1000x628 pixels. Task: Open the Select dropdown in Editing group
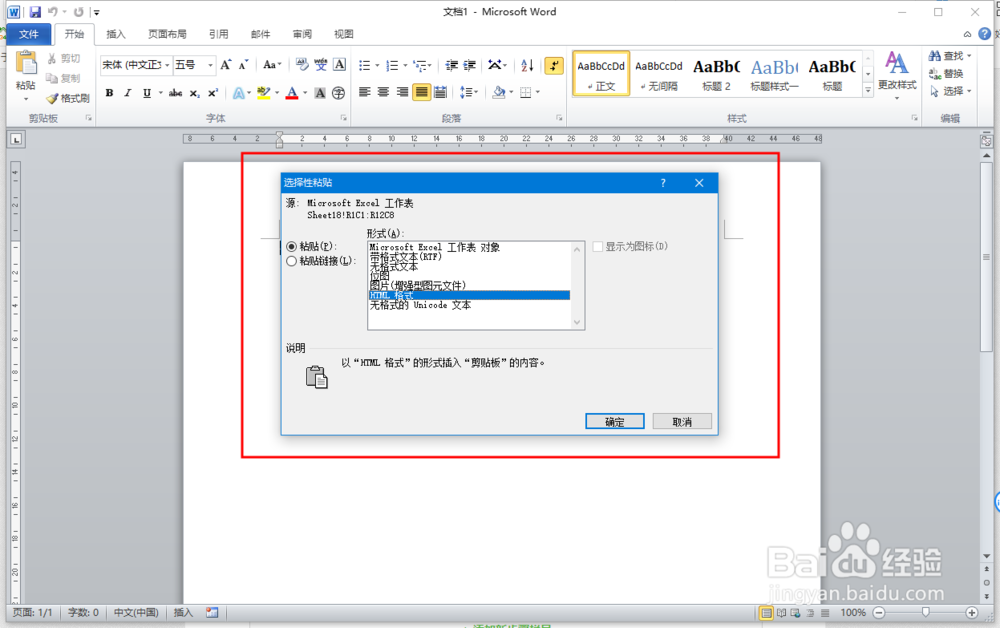(950, 92)
